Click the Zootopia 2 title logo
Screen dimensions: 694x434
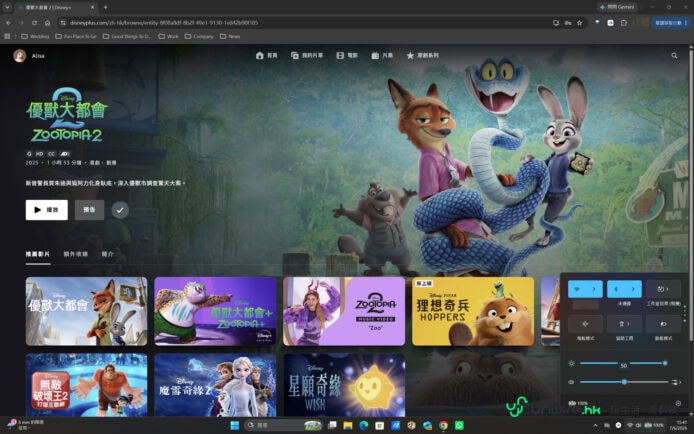click(x=67, y=115)
